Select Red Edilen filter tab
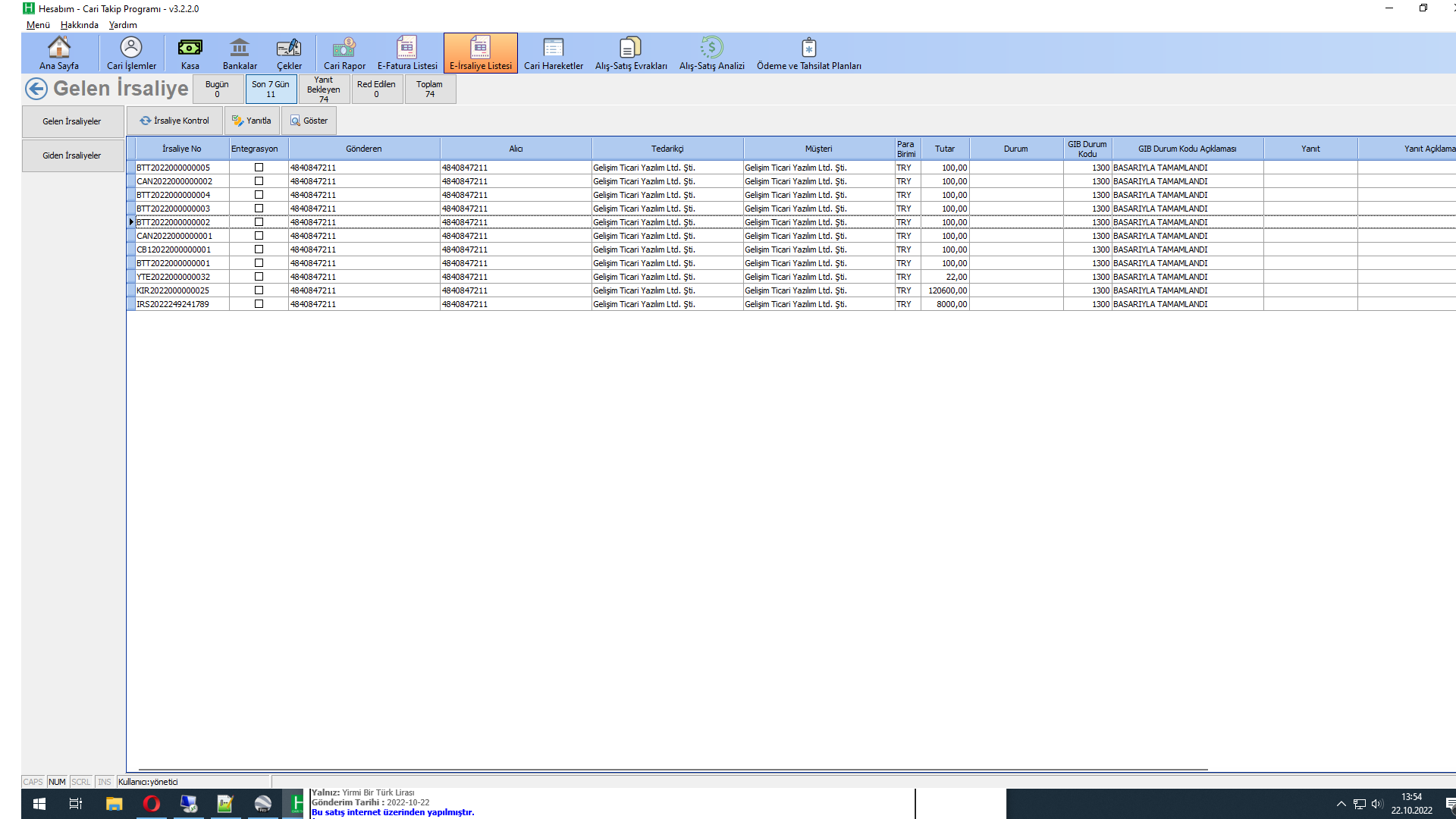The height and width of the screenshot is (819, 1456). click(377, 89)
